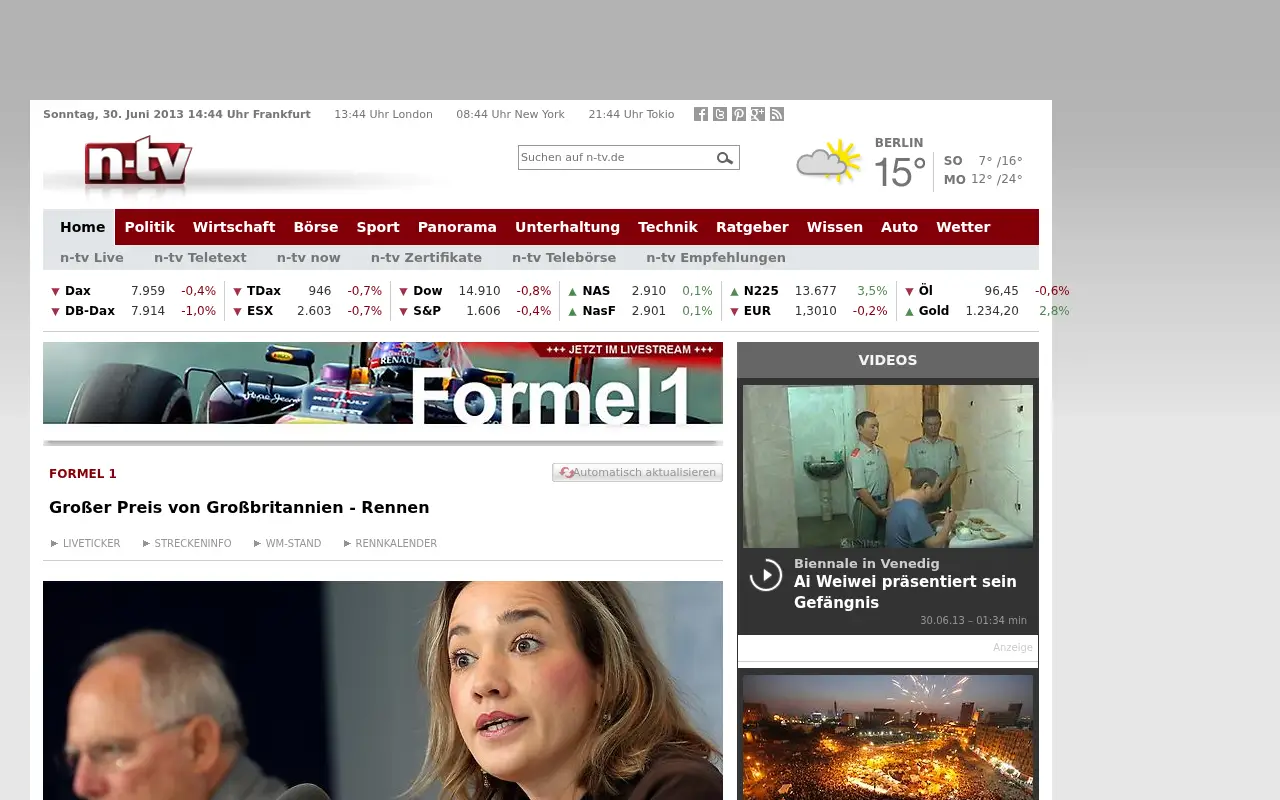
Task: Open the fireworks crowd video thumbnail
Action: click(x=888, y=737)
